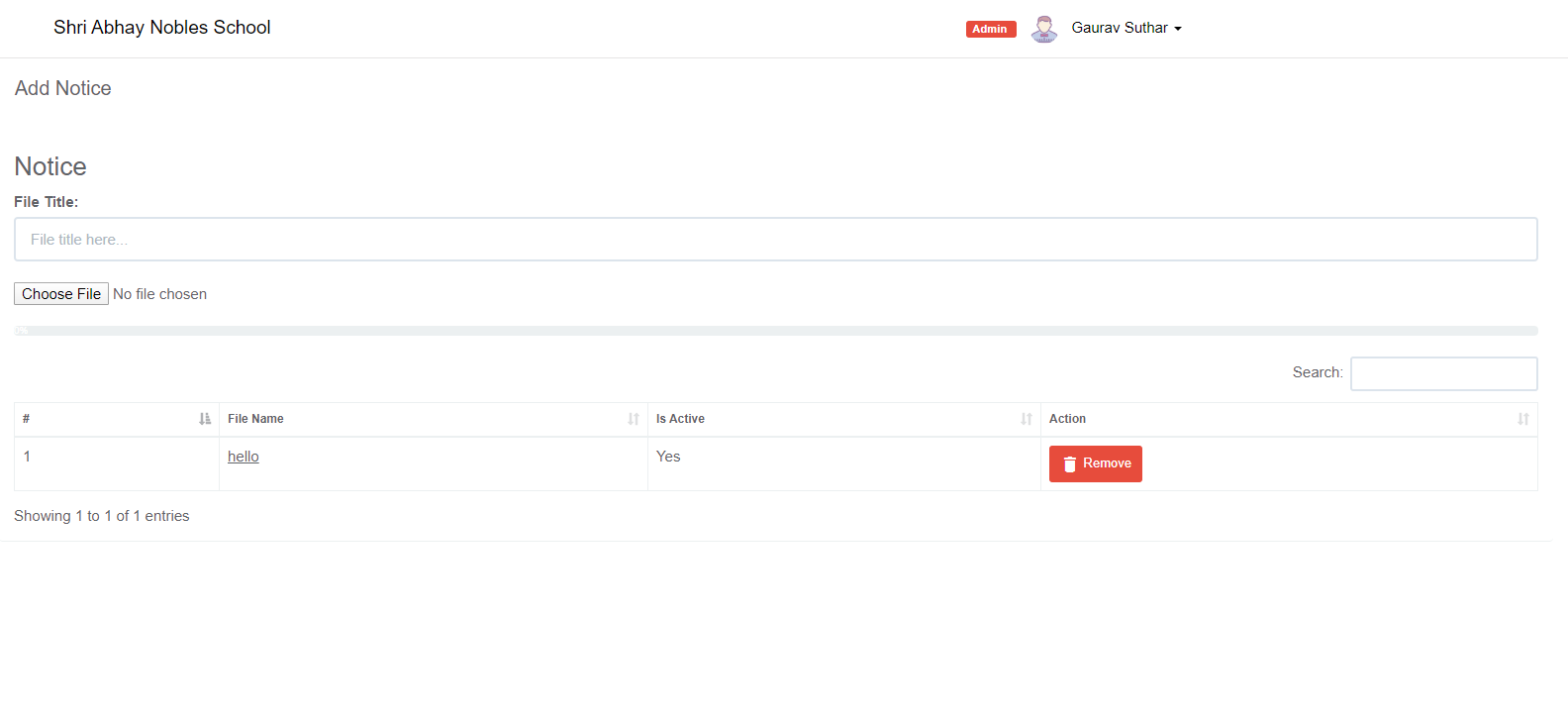Click the 'File Title:' label
The width and height of the screenshot is (1568, 717).
pyautogui.click(x=47, y=202)
